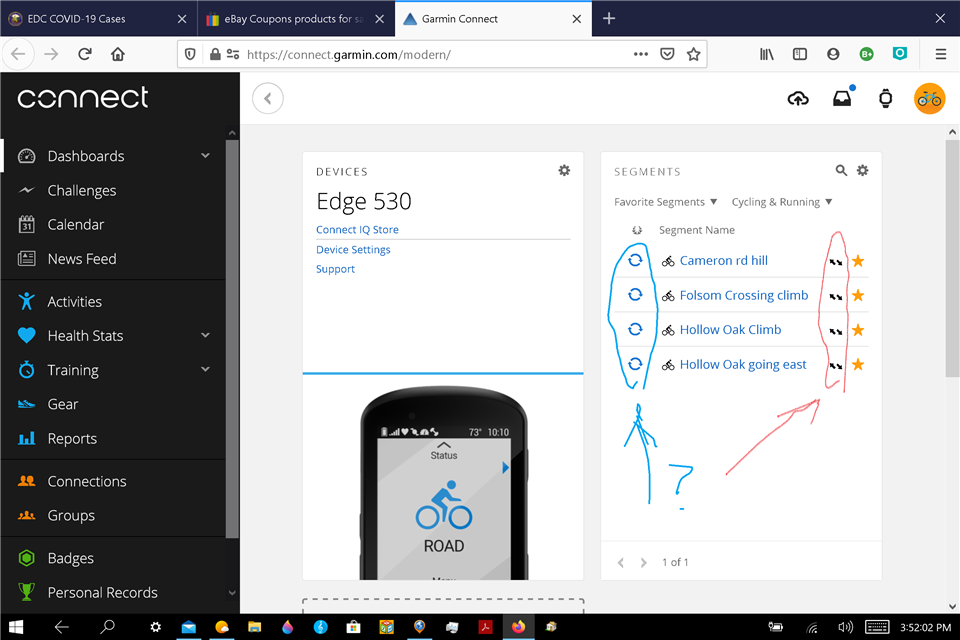Viewport: 960px width, 640px height.
Task: Click the browser home icon
Action: [x=118, y=55]
